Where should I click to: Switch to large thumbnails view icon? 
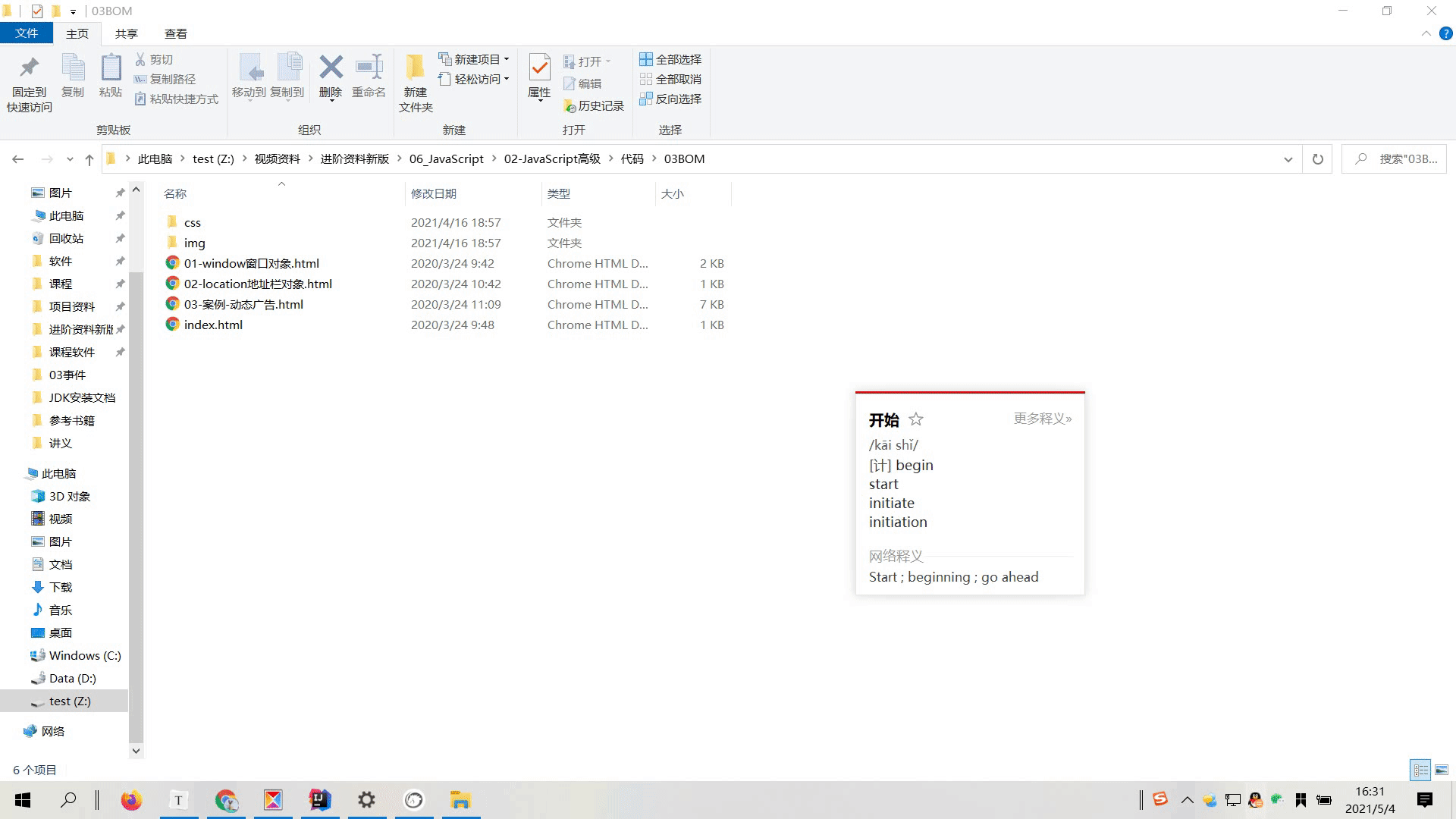tap(1442, 770)
